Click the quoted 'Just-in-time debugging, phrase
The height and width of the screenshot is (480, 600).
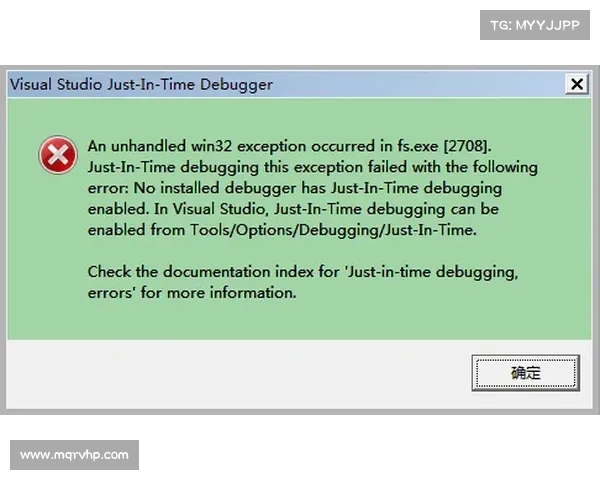tap(432, 272)
